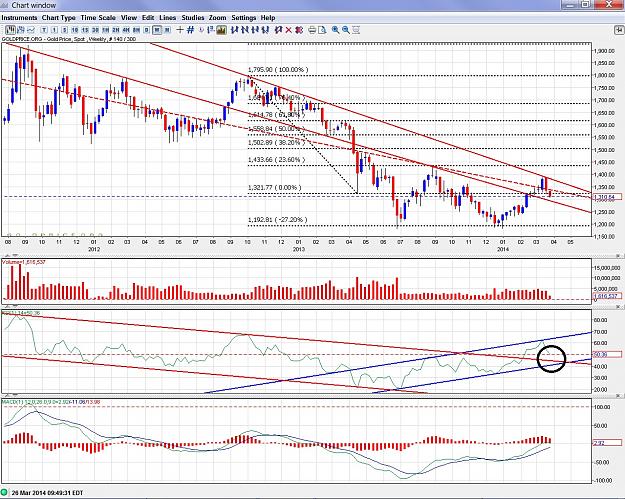Open the toolbar overflow arrow at far right
This screenshot has height=499, width=625.
[x=619, y=30]
